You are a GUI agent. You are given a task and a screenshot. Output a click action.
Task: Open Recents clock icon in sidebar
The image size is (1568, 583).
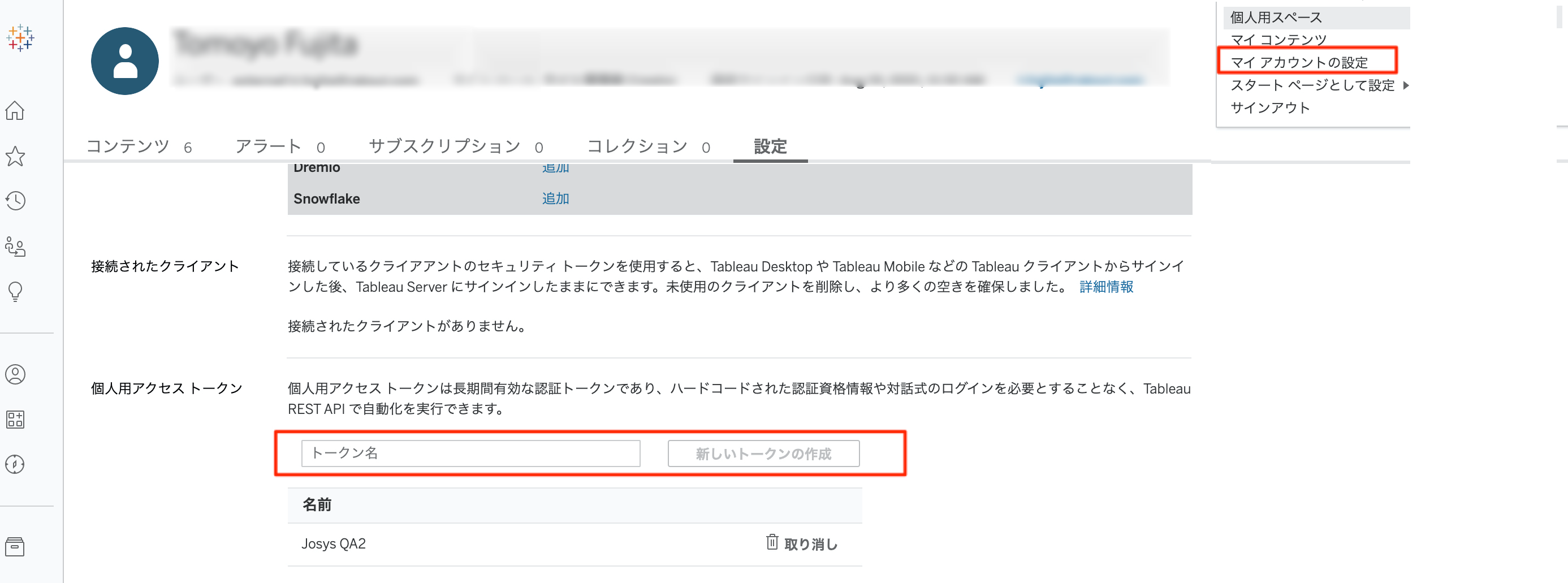click(15, 201)
